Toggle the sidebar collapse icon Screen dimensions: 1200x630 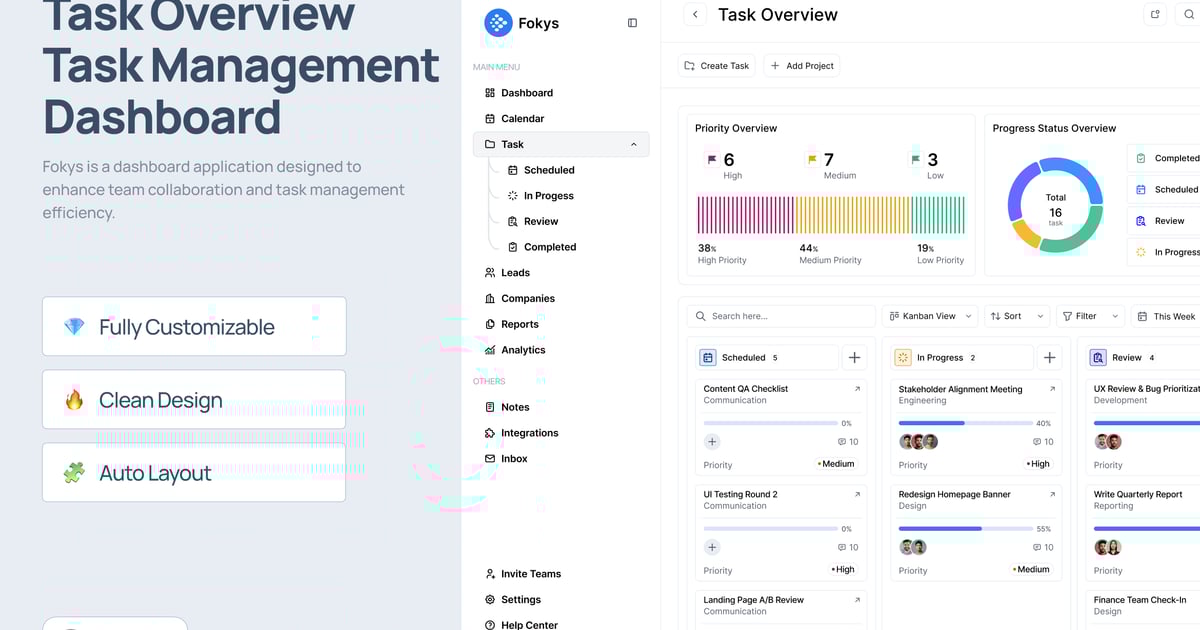click(x=632, y=23)
